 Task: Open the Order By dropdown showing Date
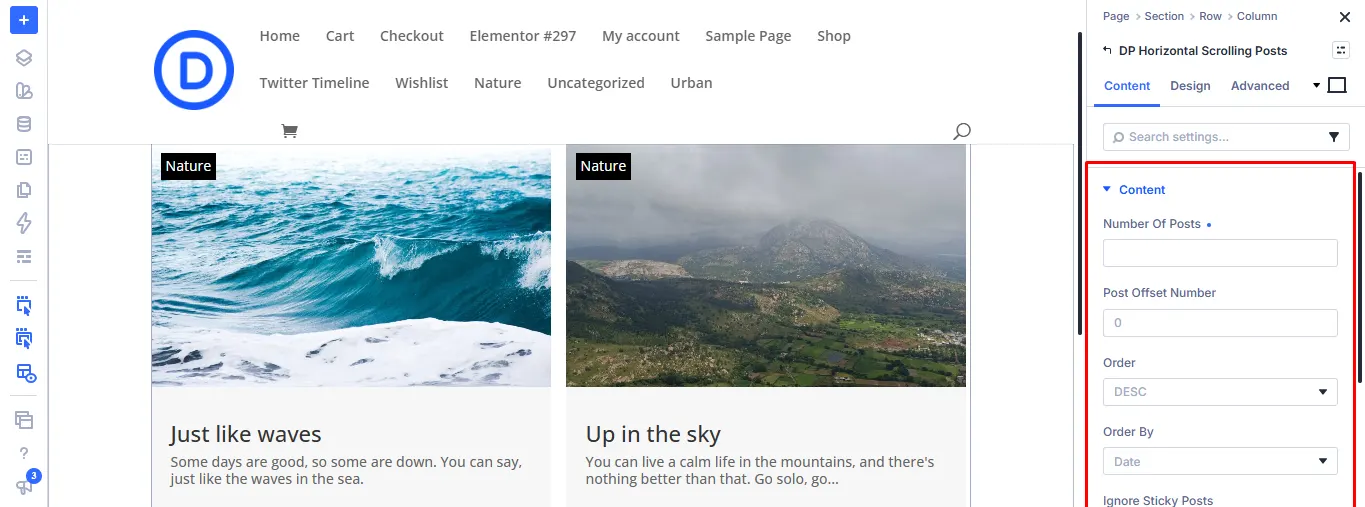click(x=1220, y=461)
